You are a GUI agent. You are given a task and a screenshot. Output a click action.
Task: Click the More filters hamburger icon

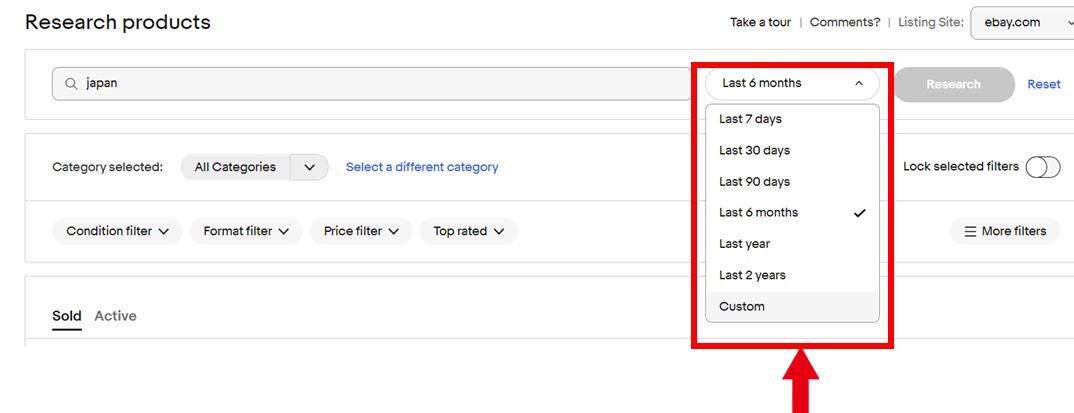969,231
